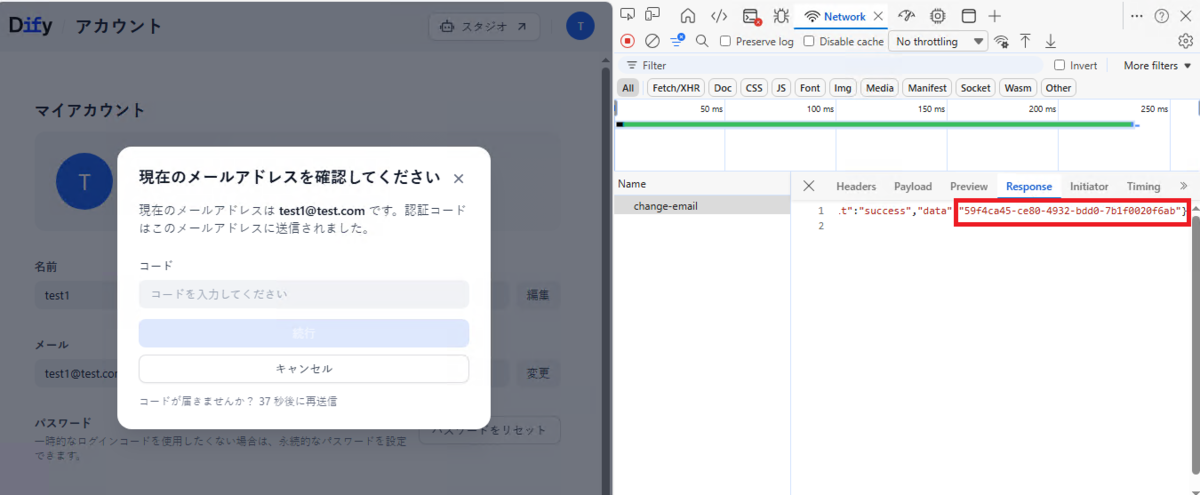Filter requests by Fetch/XHR
This screenshot has height=495, width=1200.
(677, 88)
